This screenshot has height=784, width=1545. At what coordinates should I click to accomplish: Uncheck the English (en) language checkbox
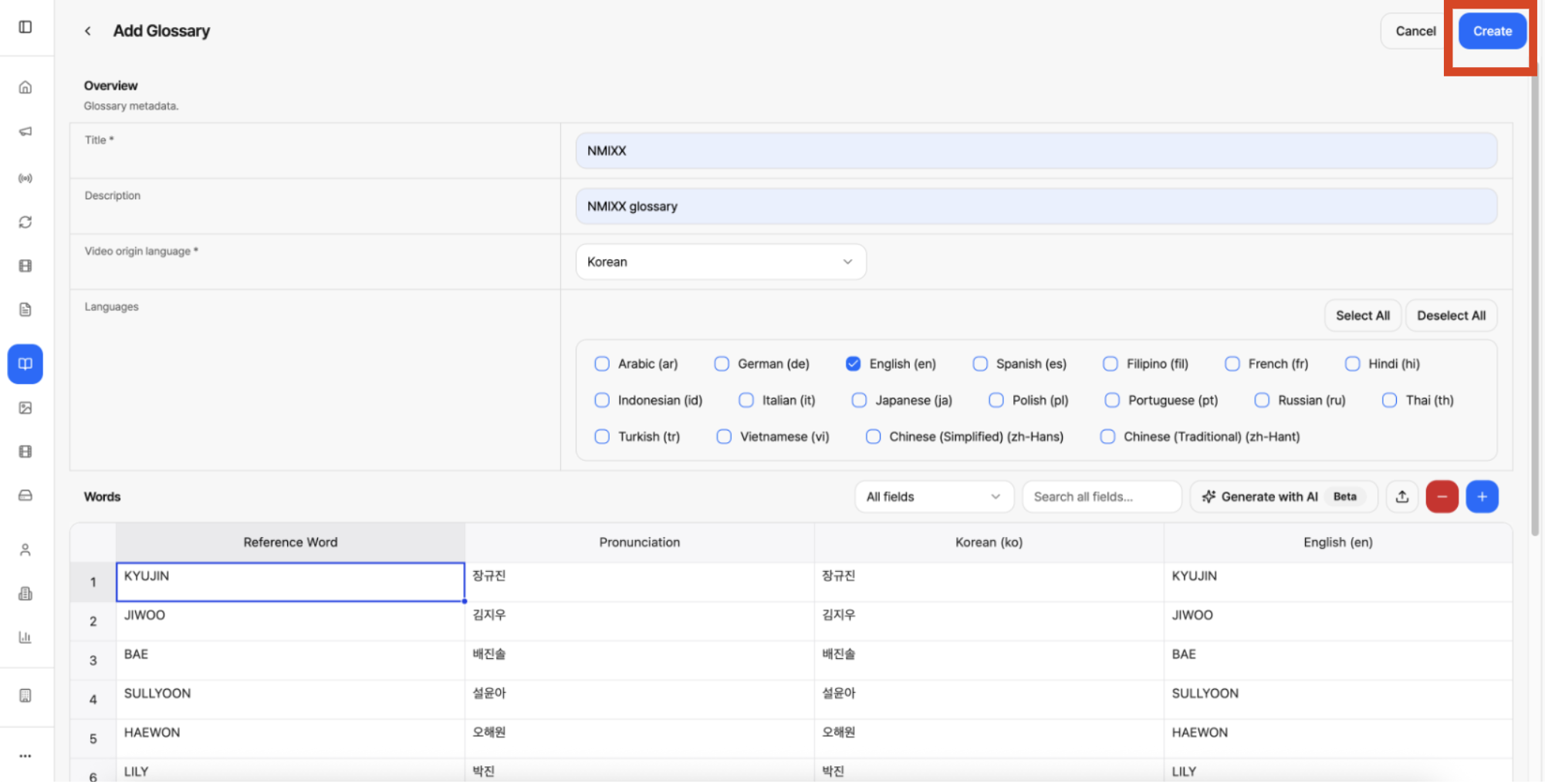tap(853, 363)
